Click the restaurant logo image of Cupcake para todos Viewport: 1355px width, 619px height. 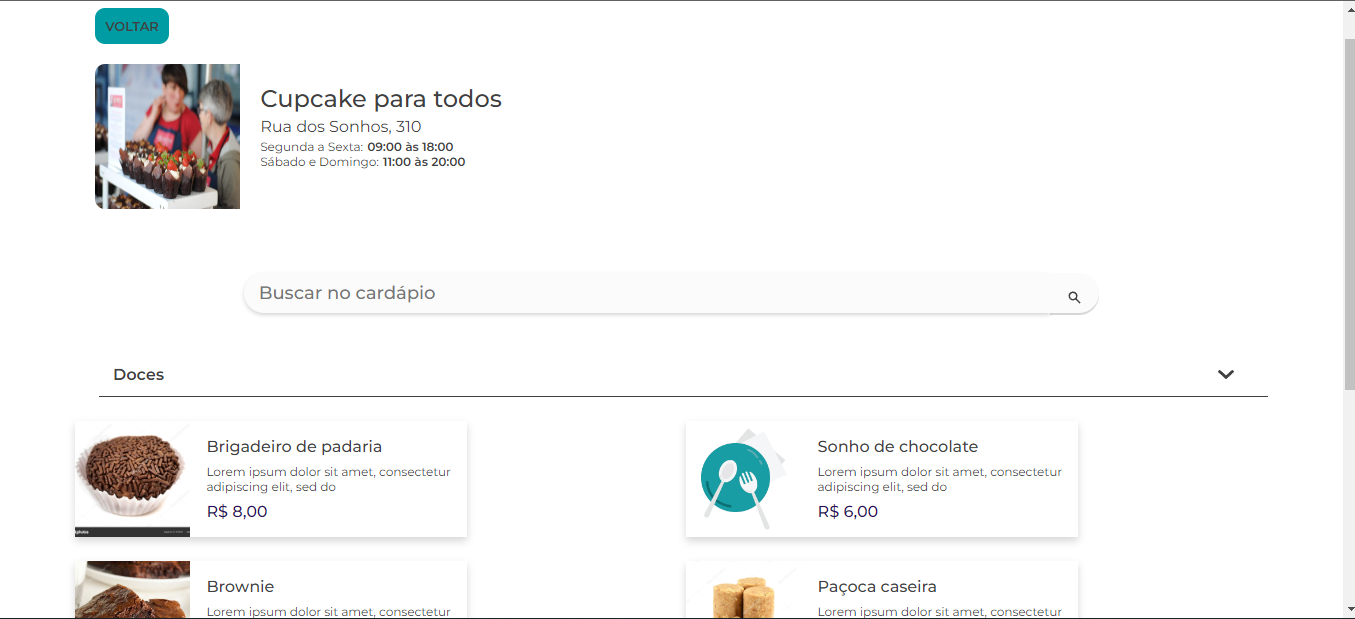(x=167, y=136)
